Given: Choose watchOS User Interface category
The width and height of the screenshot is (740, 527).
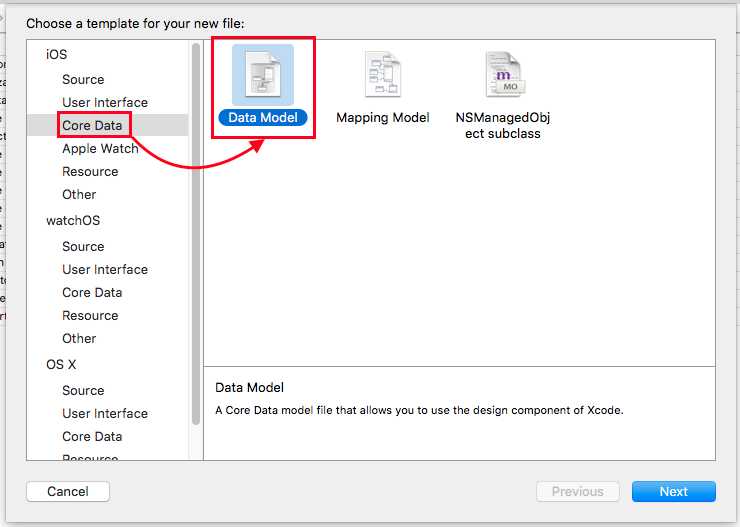Looking at the screenshot, I should click(x=105, y=269).
